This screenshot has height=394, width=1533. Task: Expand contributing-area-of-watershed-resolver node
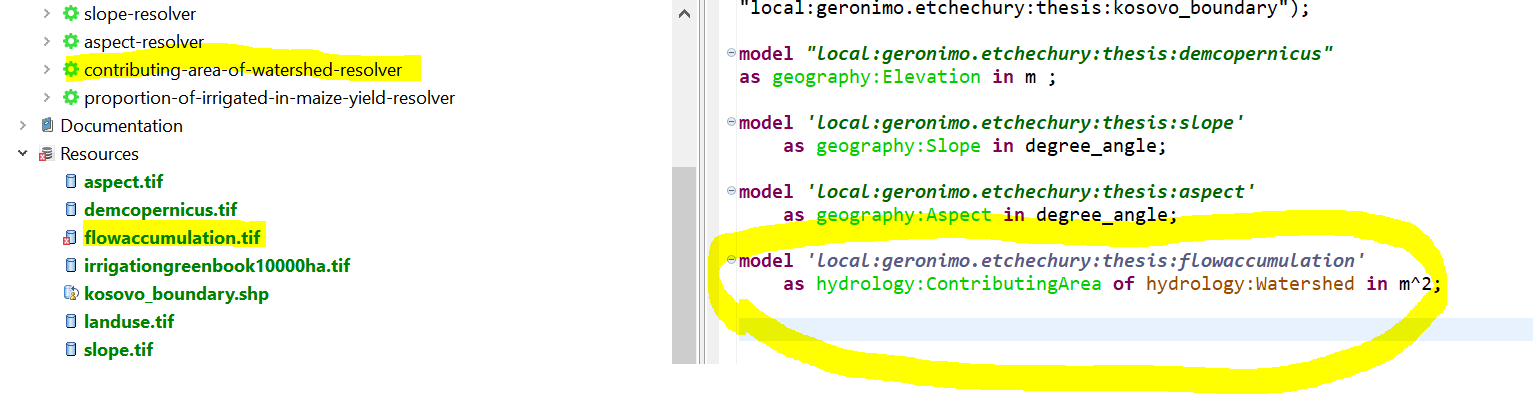coord(47,70)
